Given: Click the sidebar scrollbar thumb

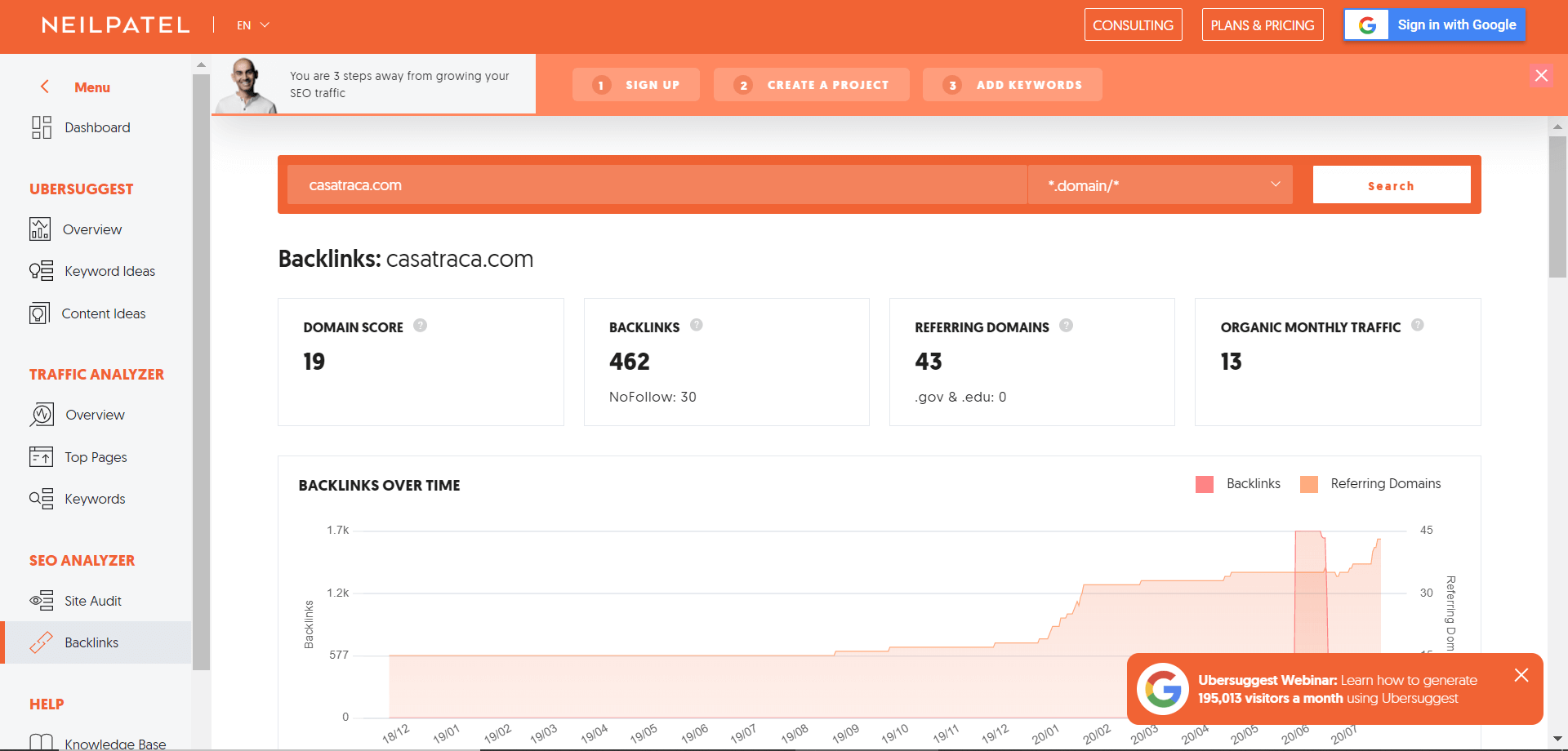Looking at the screenshot, I should tap(201, 371).
